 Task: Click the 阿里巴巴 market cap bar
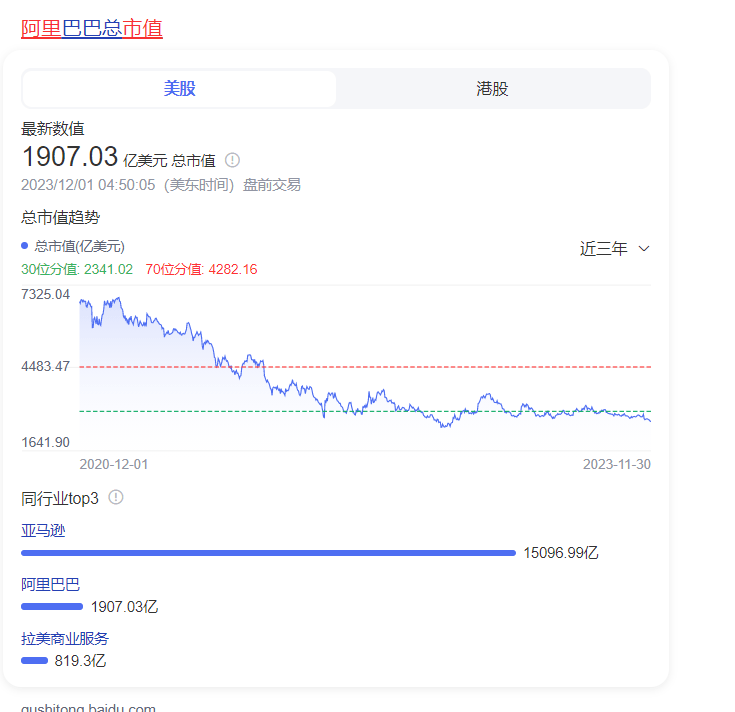52,607
